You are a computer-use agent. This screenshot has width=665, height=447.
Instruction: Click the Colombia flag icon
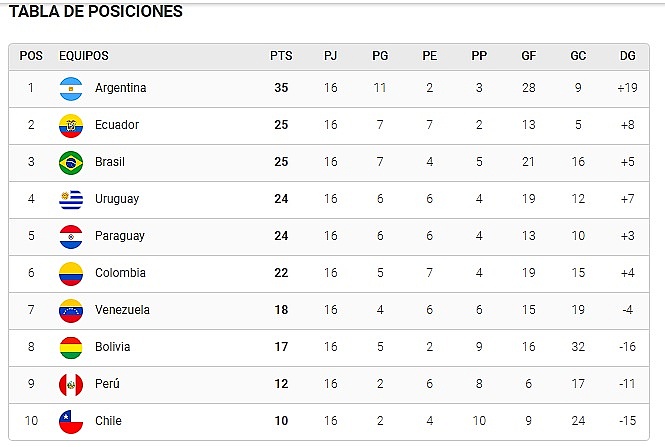(x=71, y=274)
